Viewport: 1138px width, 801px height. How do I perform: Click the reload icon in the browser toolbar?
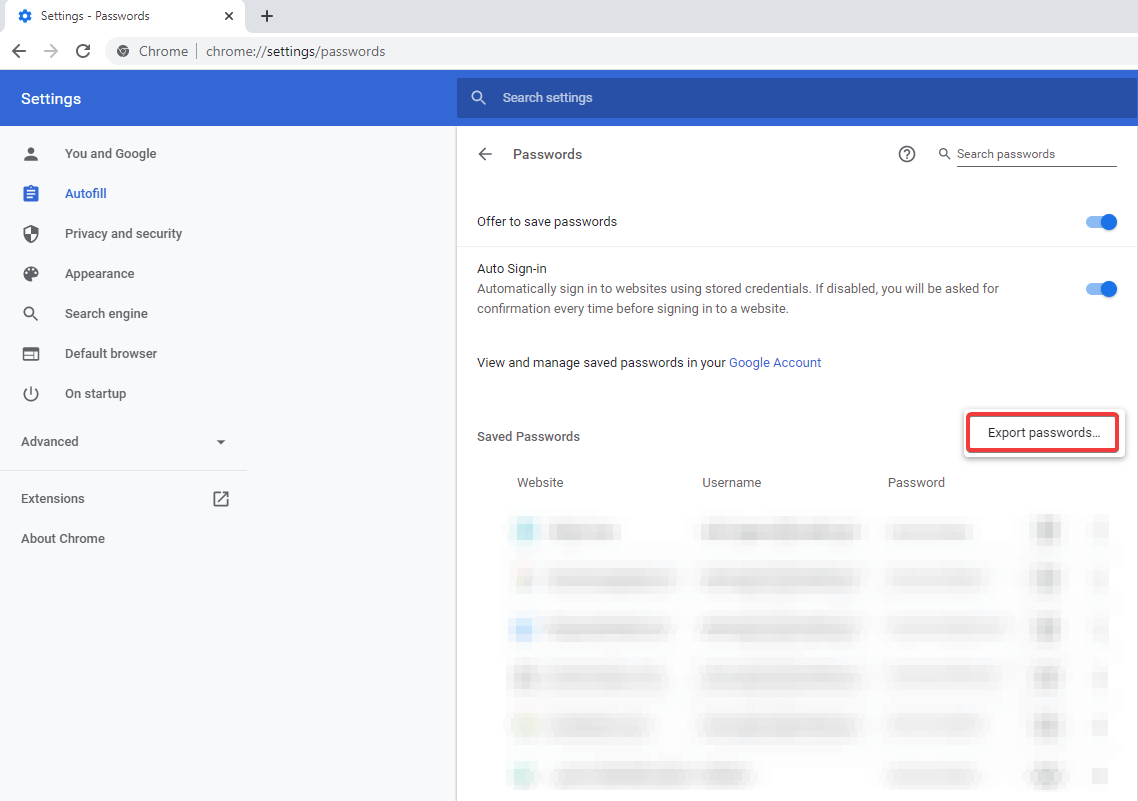click(x=83, y=50)
